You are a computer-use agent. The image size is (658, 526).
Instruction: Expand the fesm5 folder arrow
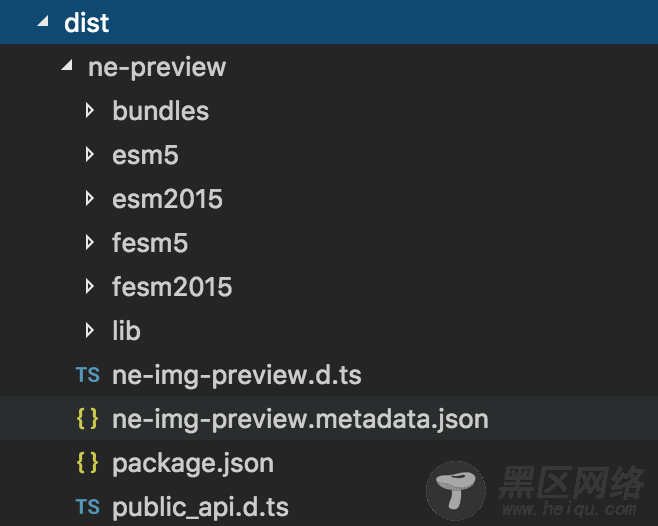pos(89,243)
